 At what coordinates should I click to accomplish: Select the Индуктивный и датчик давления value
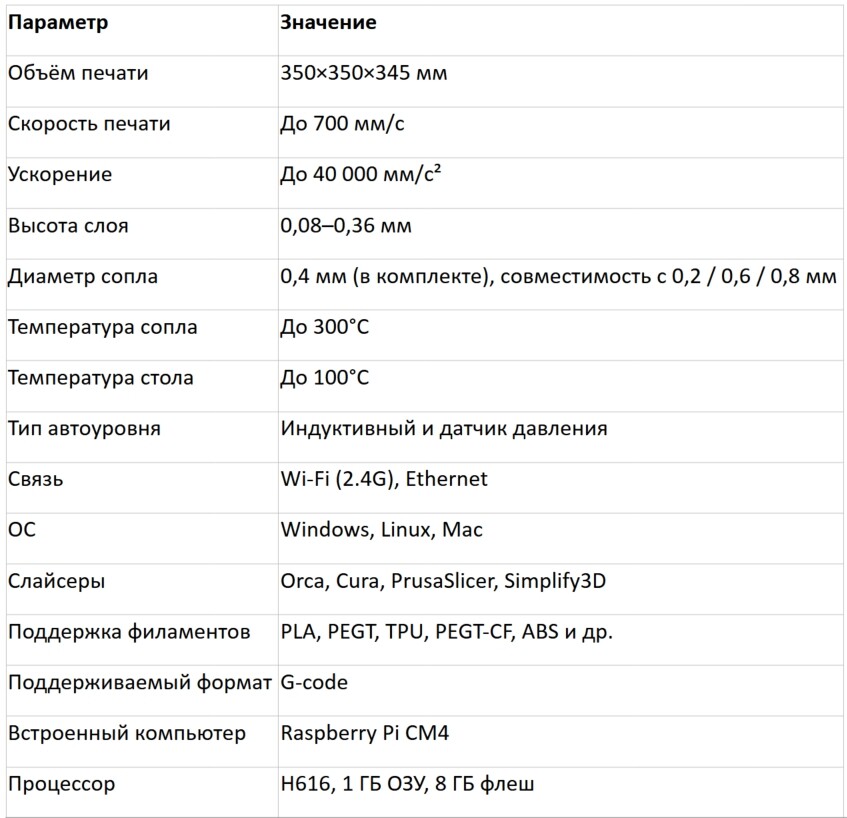(x=444, y=428)
